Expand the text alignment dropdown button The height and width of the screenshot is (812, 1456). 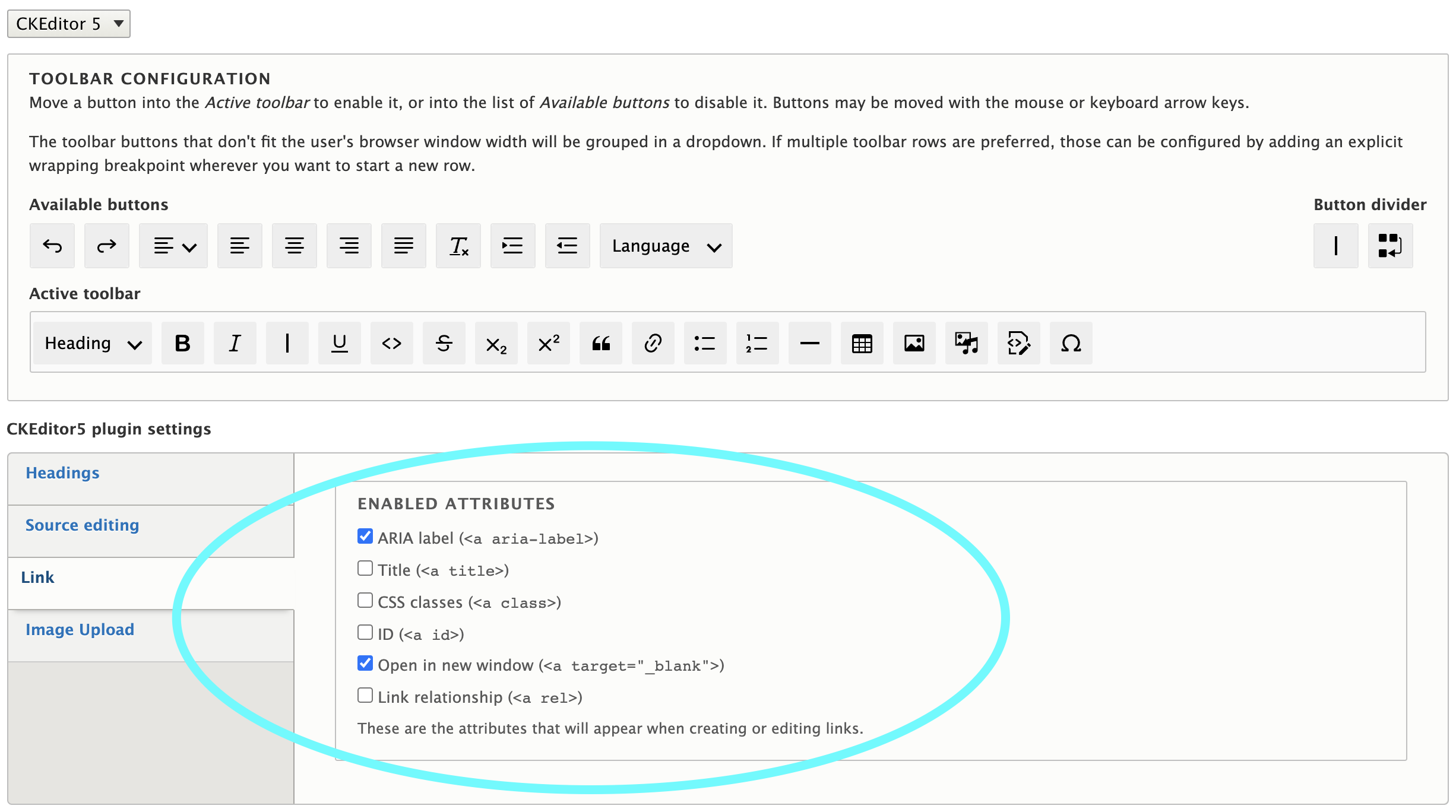173,246
